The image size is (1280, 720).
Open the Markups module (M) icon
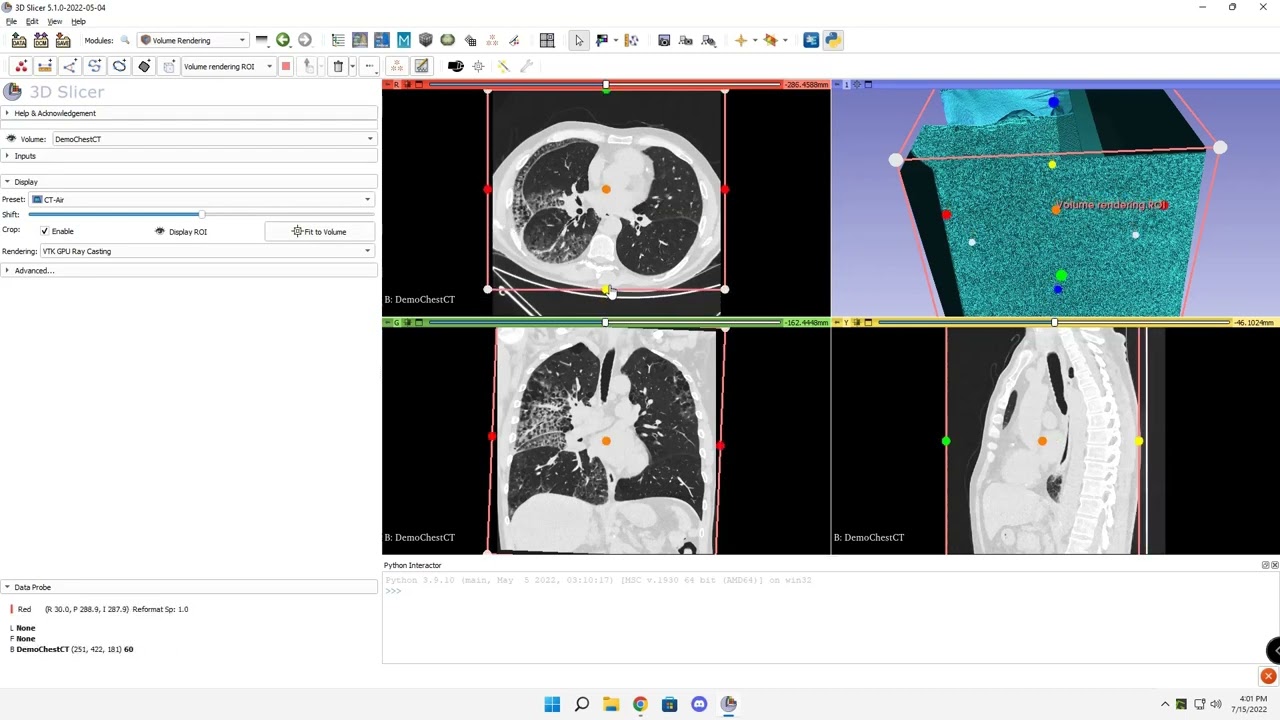pyautogui.click(x=404, y=40)
